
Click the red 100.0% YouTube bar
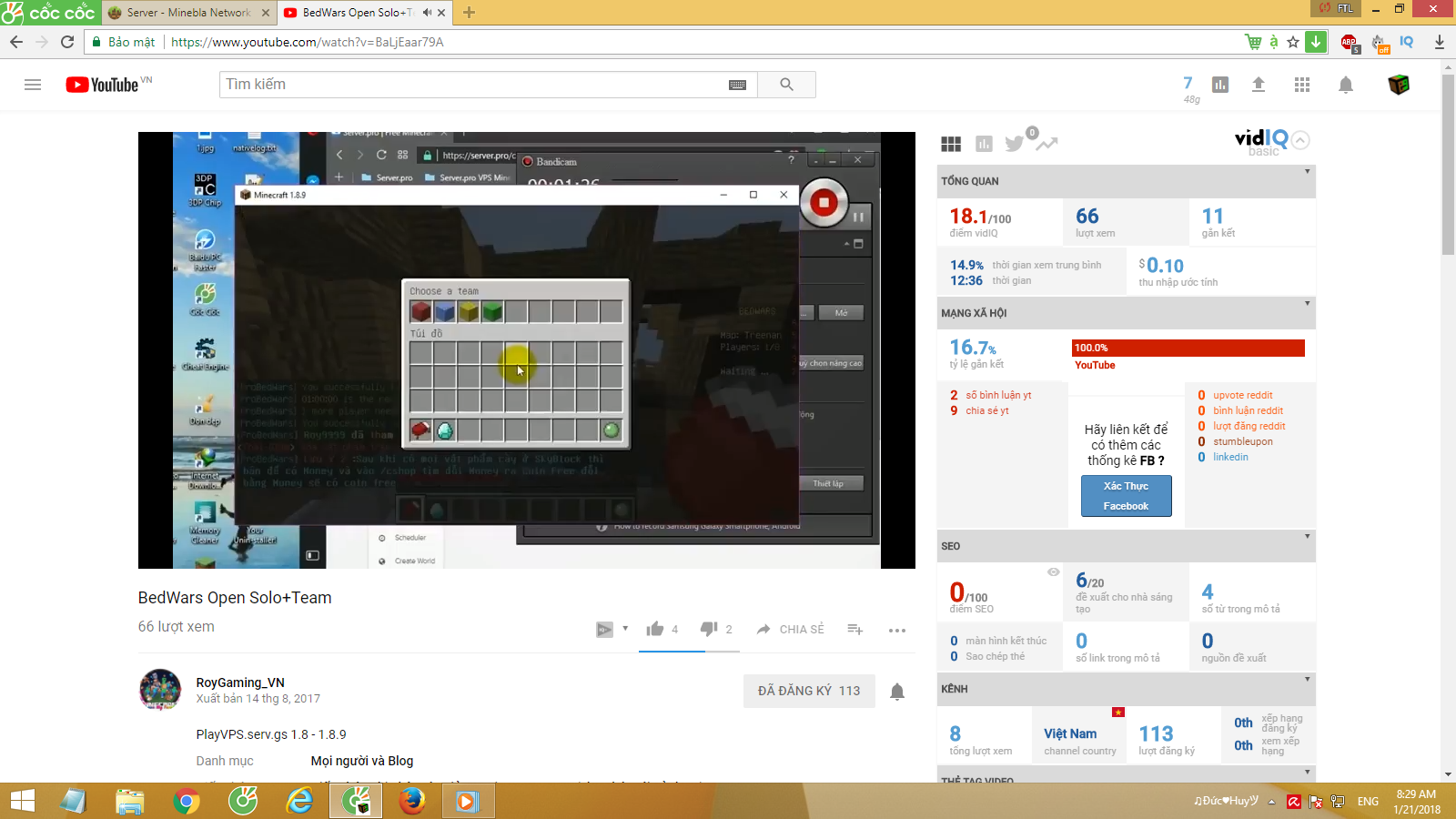[1188, 348]
